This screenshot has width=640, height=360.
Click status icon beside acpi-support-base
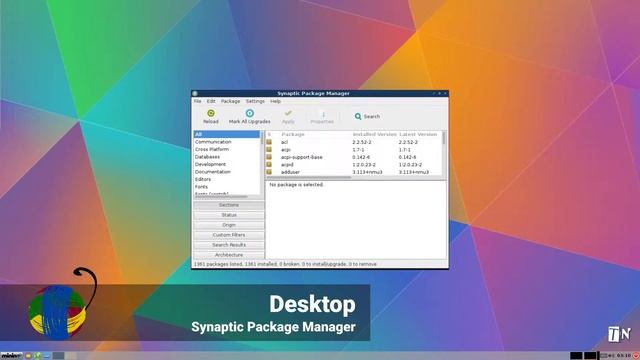269,157
